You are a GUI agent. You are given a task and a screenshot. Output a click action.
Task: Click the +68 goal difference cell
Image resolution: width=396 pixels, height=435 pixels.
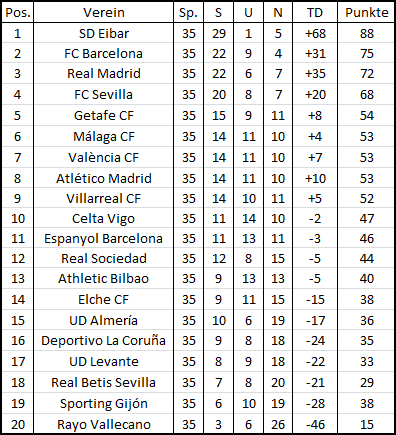tap(315, 33)
